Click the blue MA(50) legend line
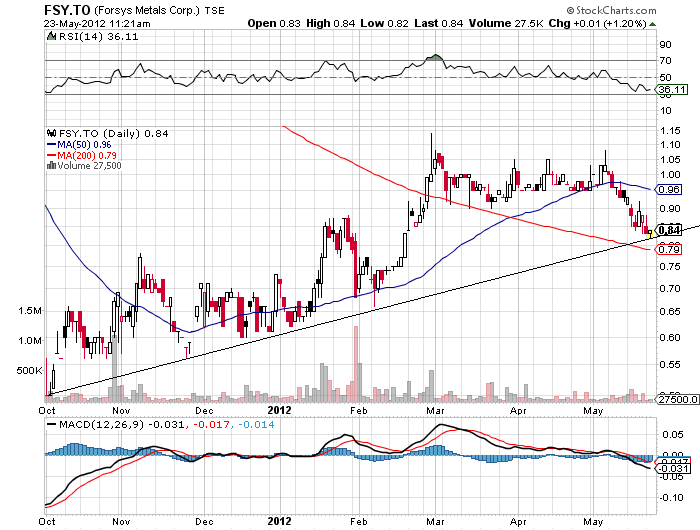This screenshot has width=700, height=530. [51, 145]
